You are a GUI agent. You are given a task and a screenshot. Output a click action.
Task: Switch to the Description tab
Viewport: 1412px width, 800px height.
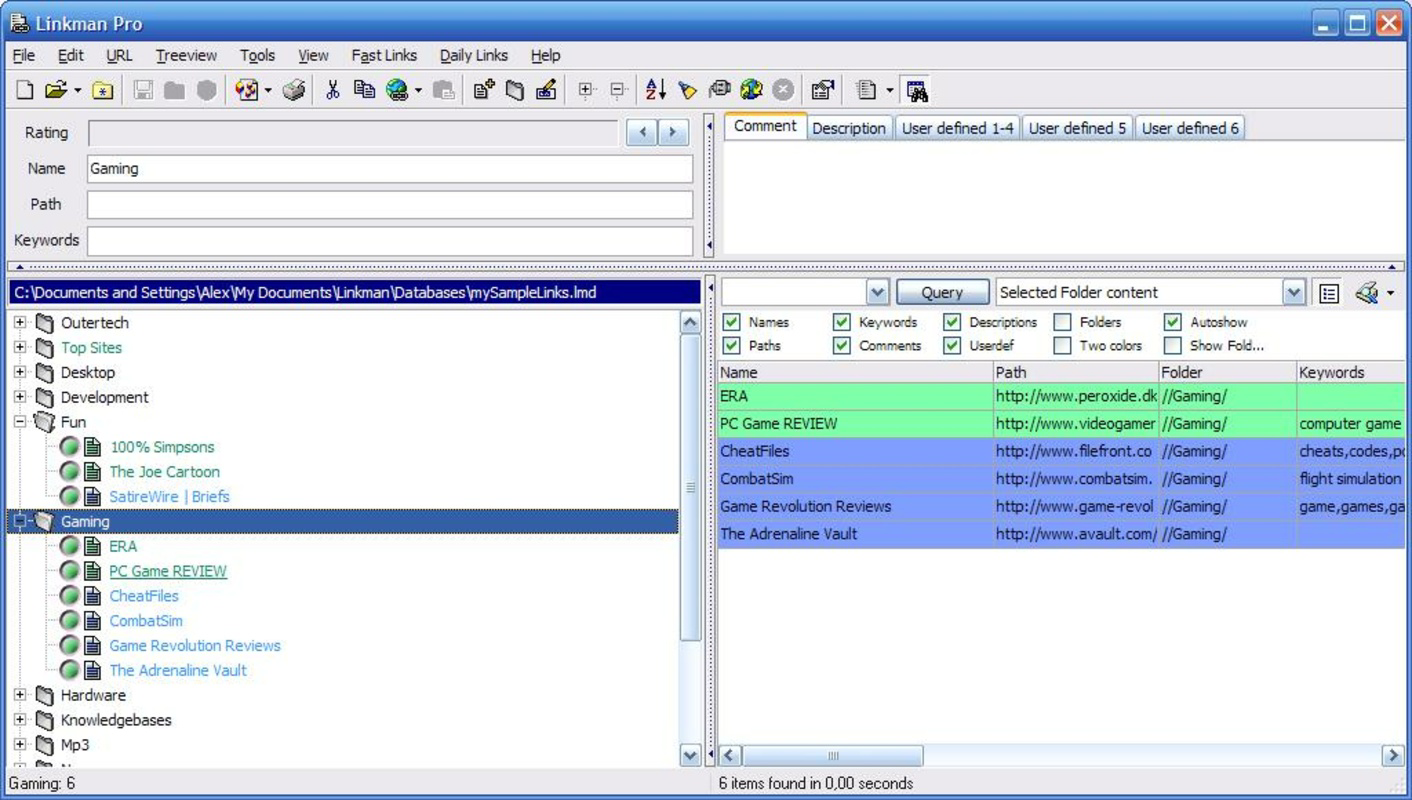(x=848, y=128)
